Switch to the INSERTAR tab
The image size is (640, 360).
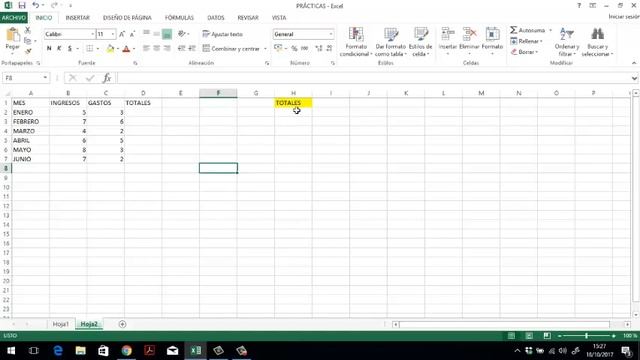pyautogui.click(x=78, y=18)
